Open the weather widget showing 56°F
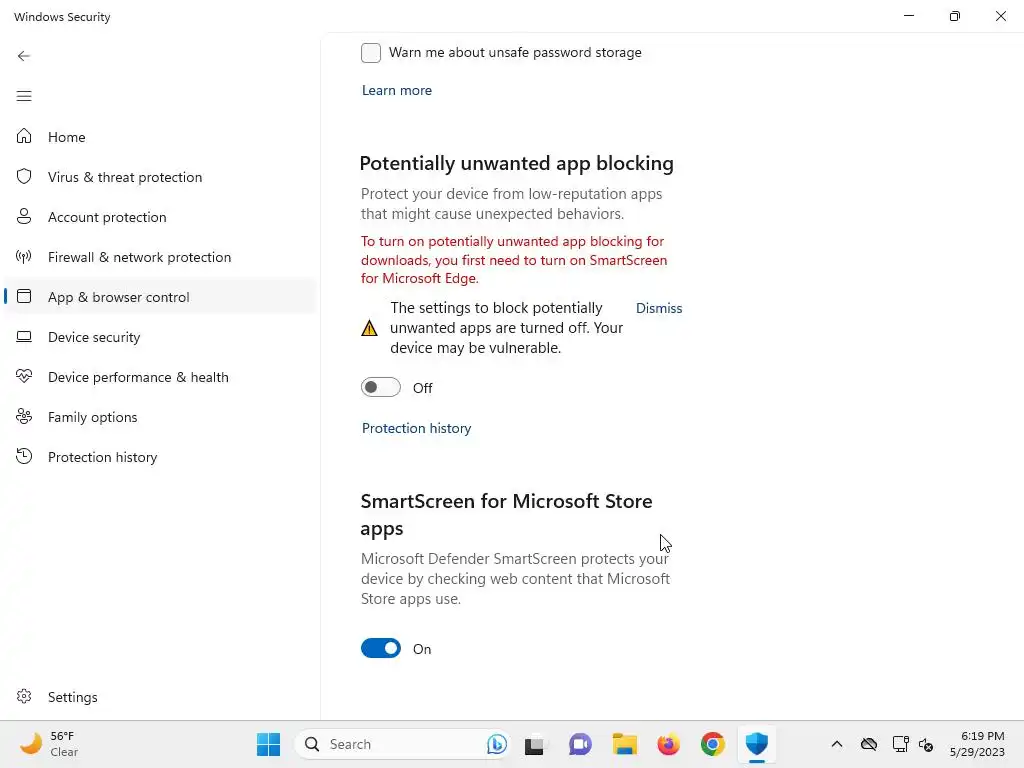Viewport: 1024px width, 768px height. tap(49, 744)
